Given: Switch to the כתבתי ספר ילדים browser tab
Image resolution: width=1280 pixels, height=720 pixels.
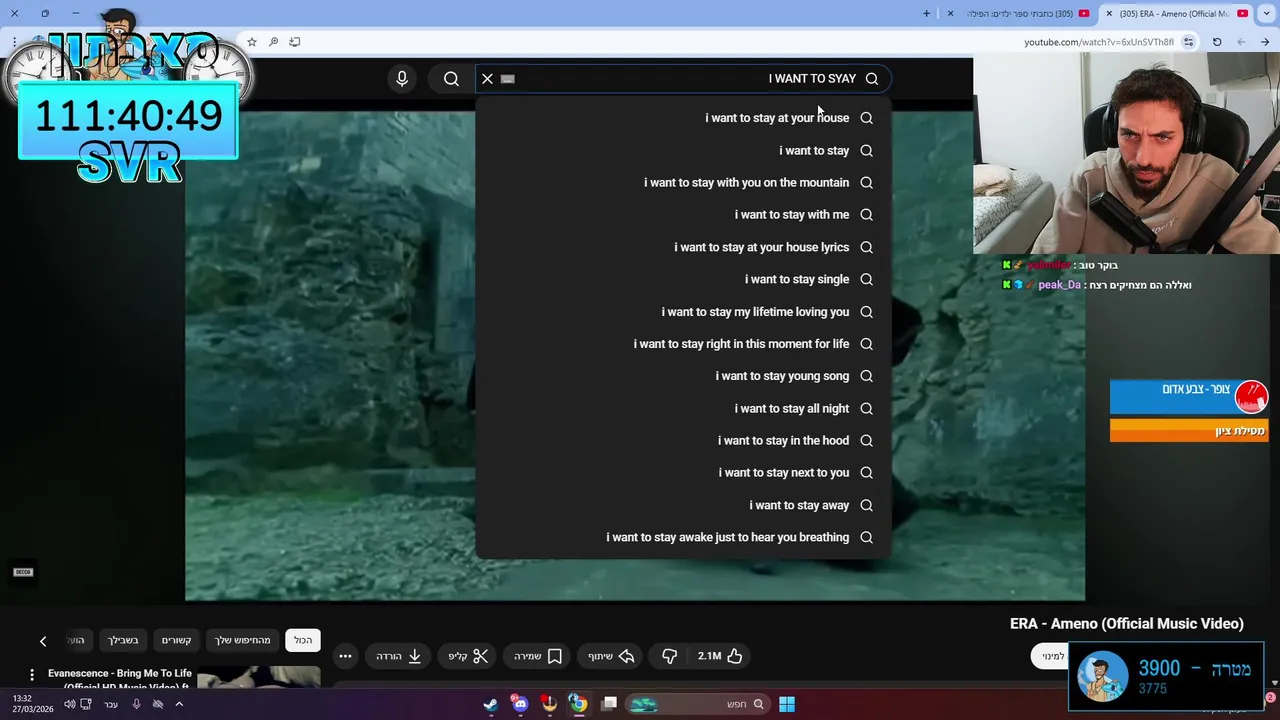Looking at the screenshot, I should point(1019,14).
